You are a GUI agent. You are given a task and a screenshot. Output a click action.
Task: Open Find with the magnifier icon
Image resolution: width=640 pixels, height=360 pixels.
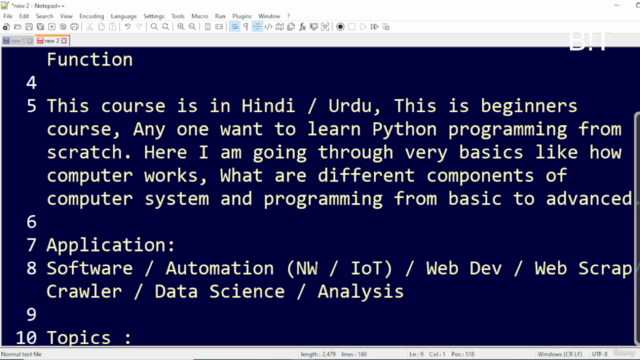tap(154, 27)
